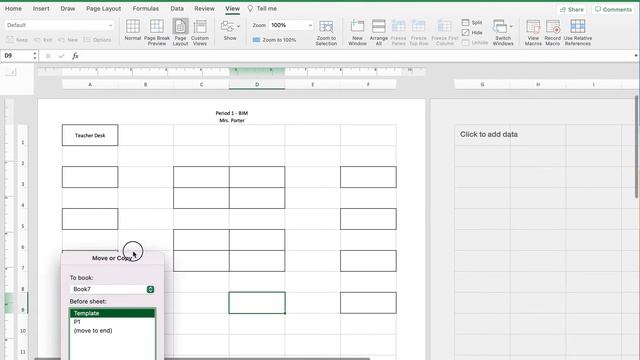Screen dimensions: 640x360
Task: Click the Share button
Action: (x=572, y=9)
